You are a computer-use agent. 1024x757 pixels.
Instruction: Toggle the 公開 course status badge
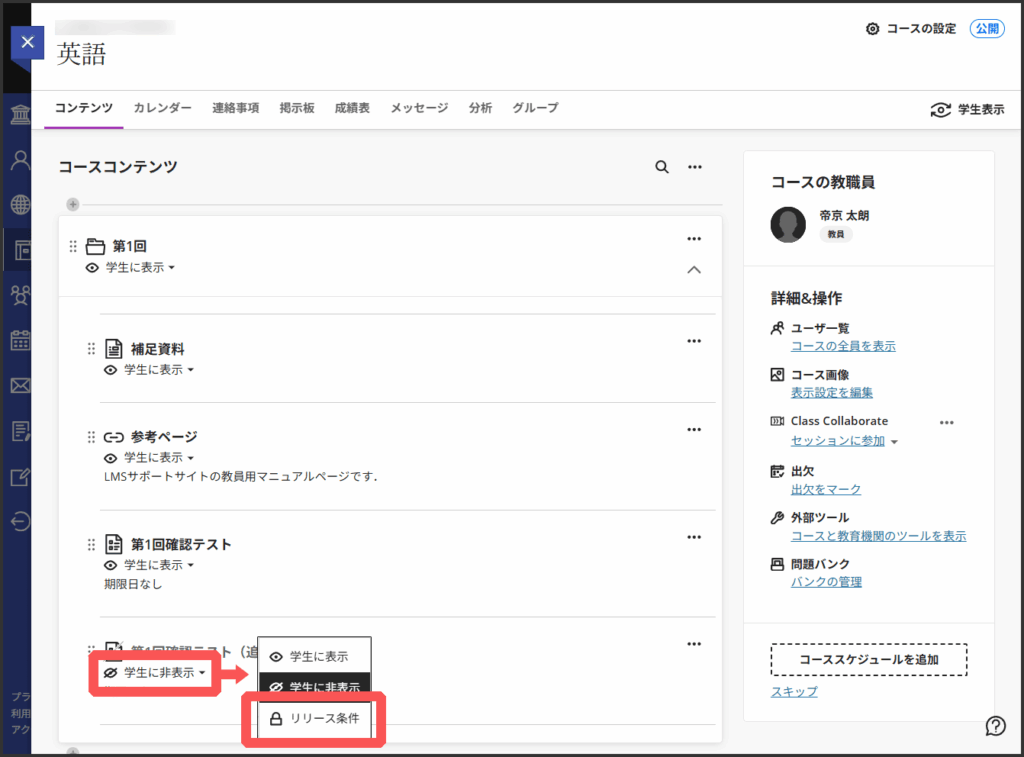pyautogui.click(x=987, y=29)
